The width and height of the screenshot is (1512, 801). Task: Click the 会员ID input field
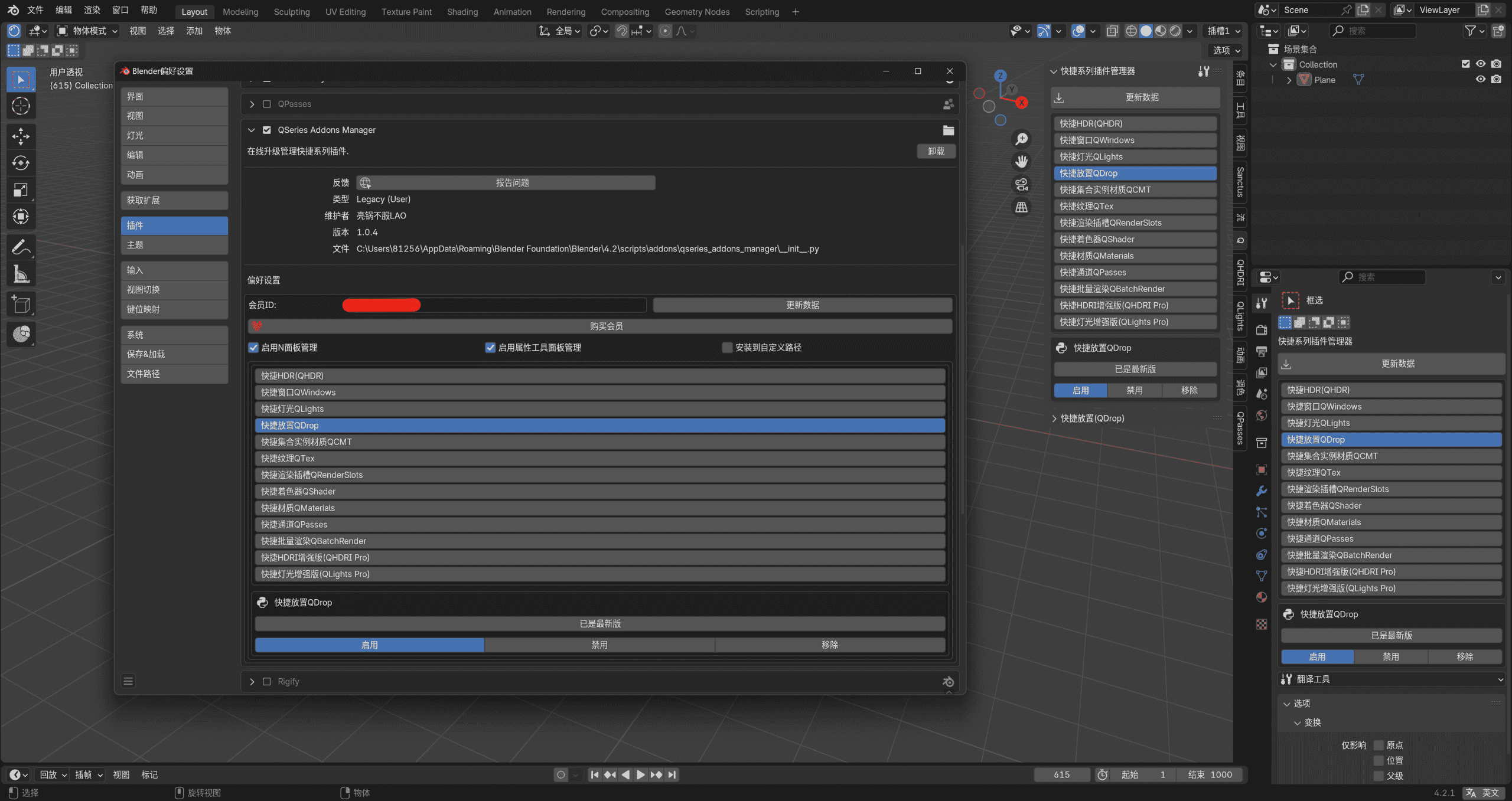pos(494,305)
